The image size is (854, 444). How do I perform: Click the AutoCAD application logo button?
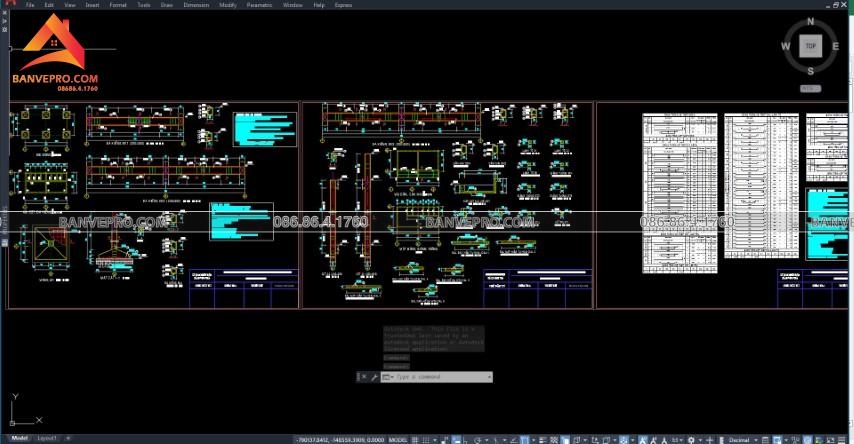click(9, 3)
